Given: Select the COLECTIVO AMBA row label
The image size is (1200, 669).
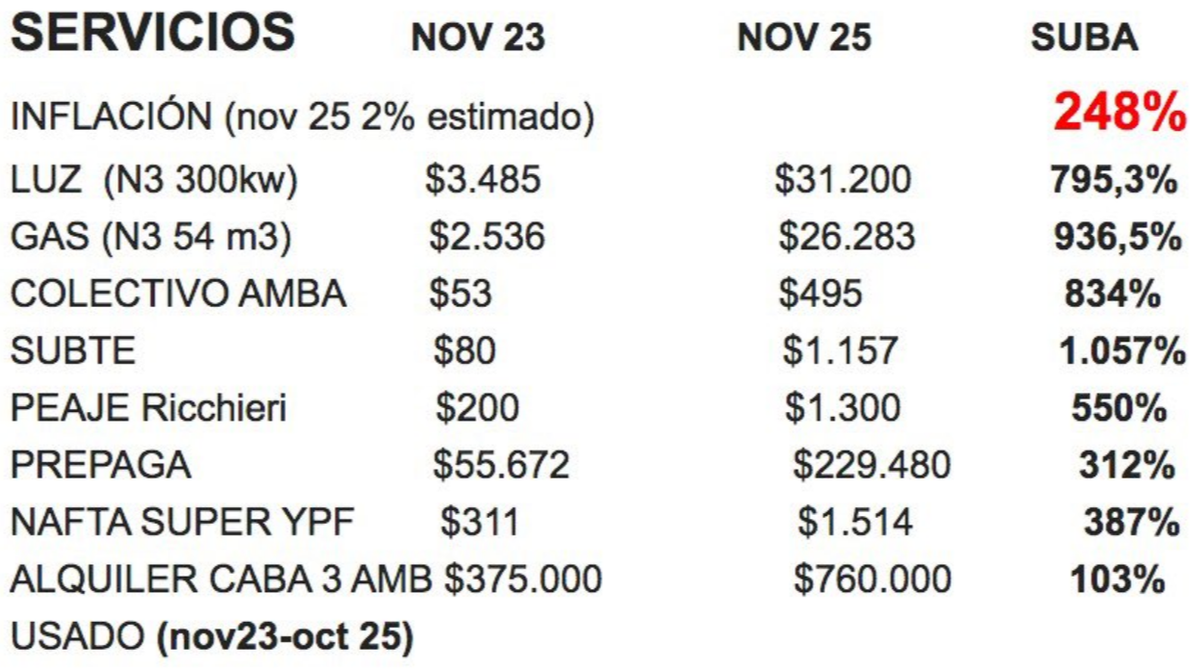Looking at the screenshot, I should pyautogui.click(x=178, y=294).
